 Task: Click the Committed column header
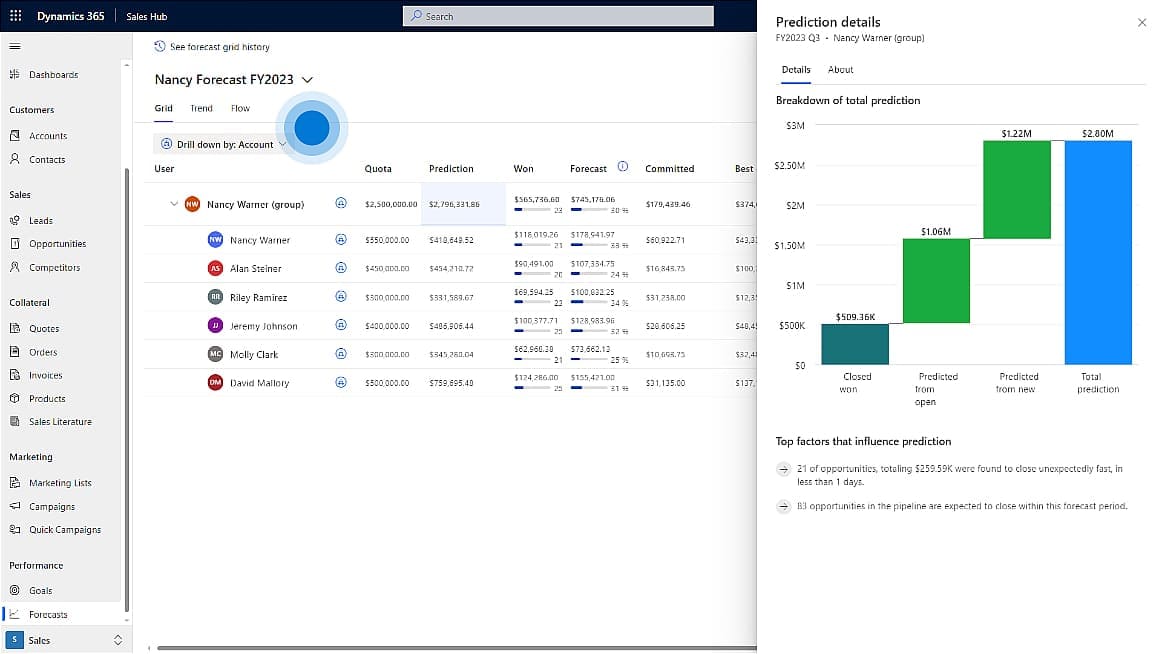click(669, 169)
